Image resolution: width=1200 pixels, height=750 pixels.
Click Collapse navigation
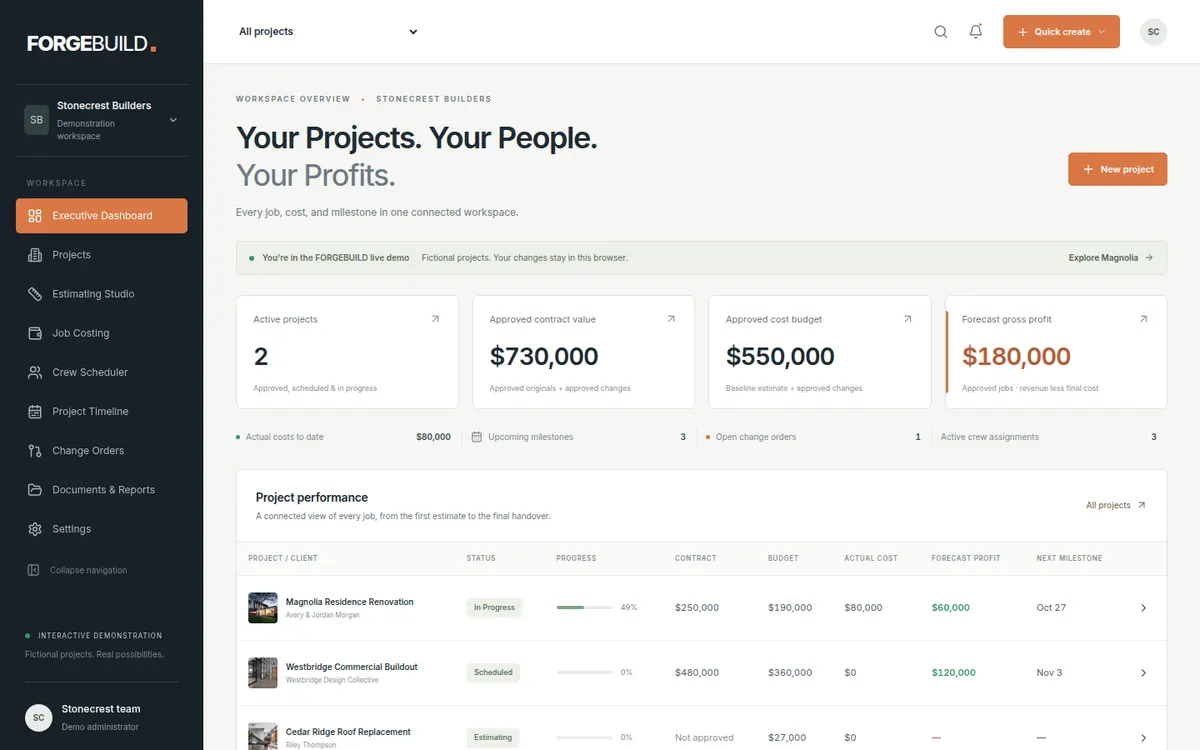77,570
